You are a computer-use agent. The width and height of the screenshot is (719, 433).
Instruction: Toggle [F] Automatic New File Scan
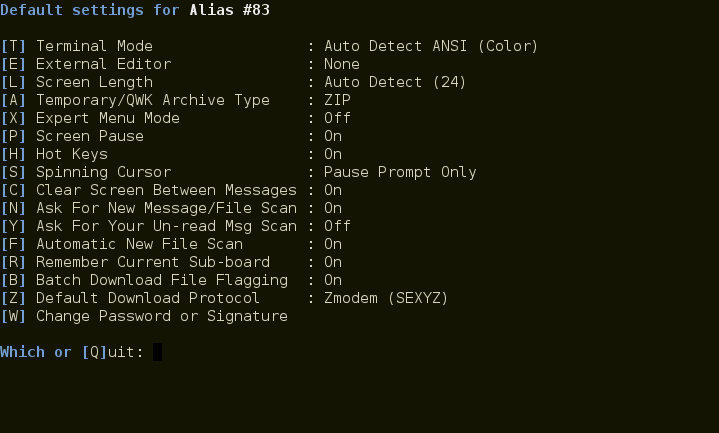pos(171,244)
